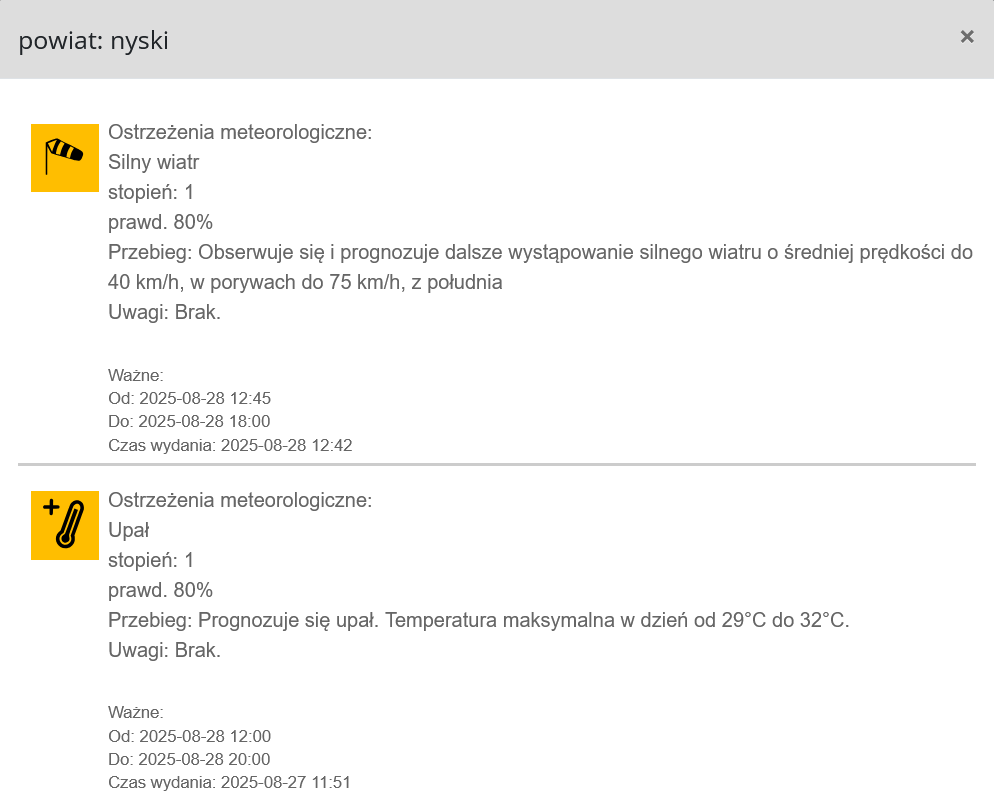
Task: Close the powiat nyski warning dialog
Action: (x=966, y=37)
